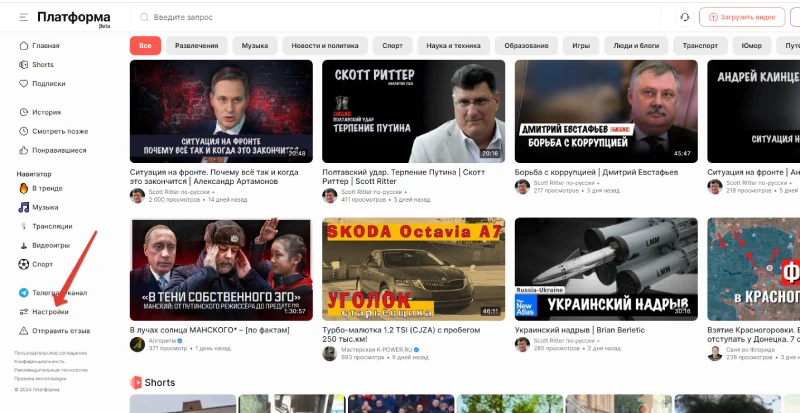The height and width of the screenshot is (413, 800).
Task: Click the Трансляции icon
Action: click(x=23, y=226)
